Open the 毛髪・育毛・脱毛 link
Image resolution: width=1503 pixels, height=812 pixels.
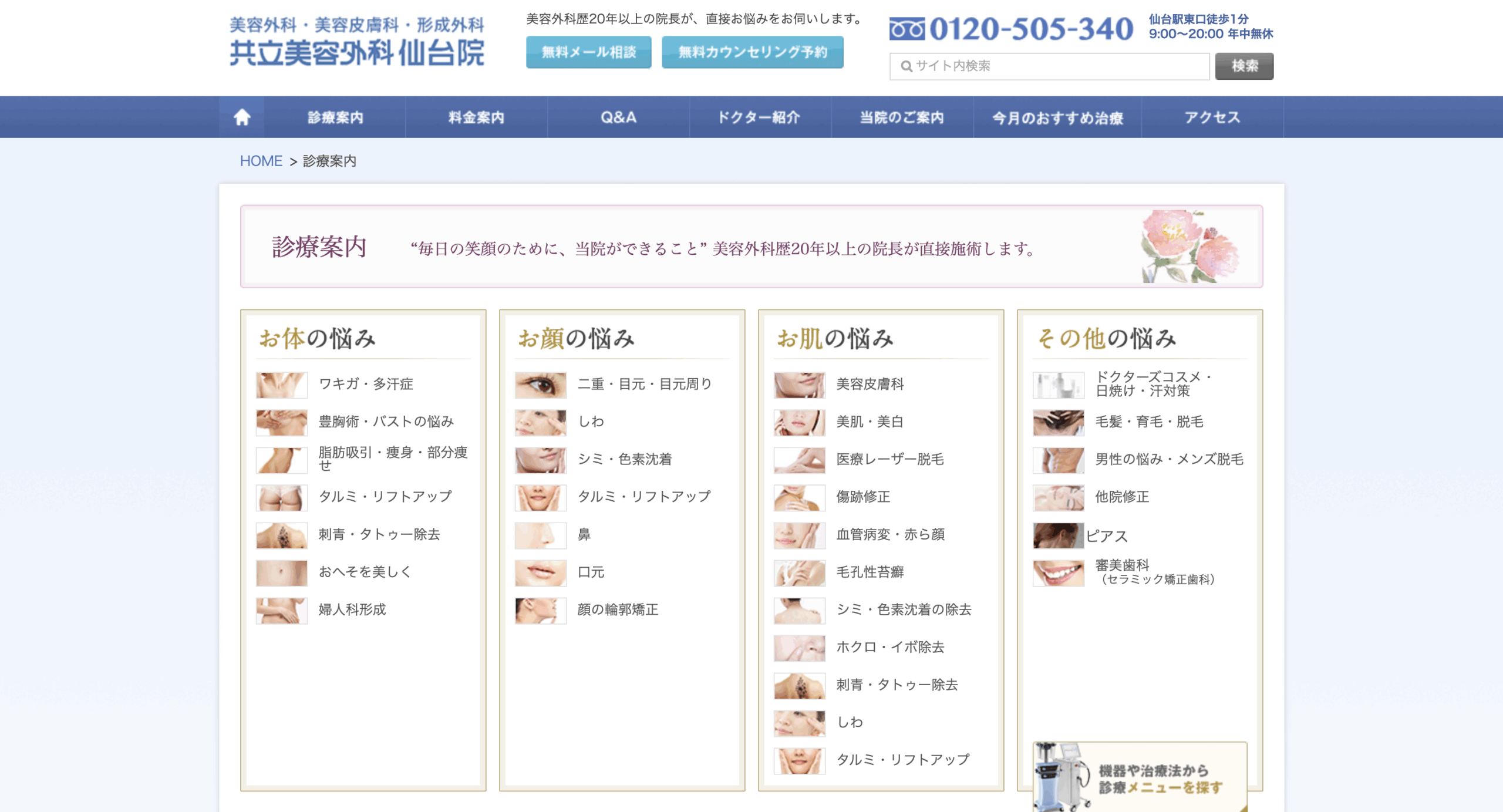pyautogui.click(x=1149, y=422)
